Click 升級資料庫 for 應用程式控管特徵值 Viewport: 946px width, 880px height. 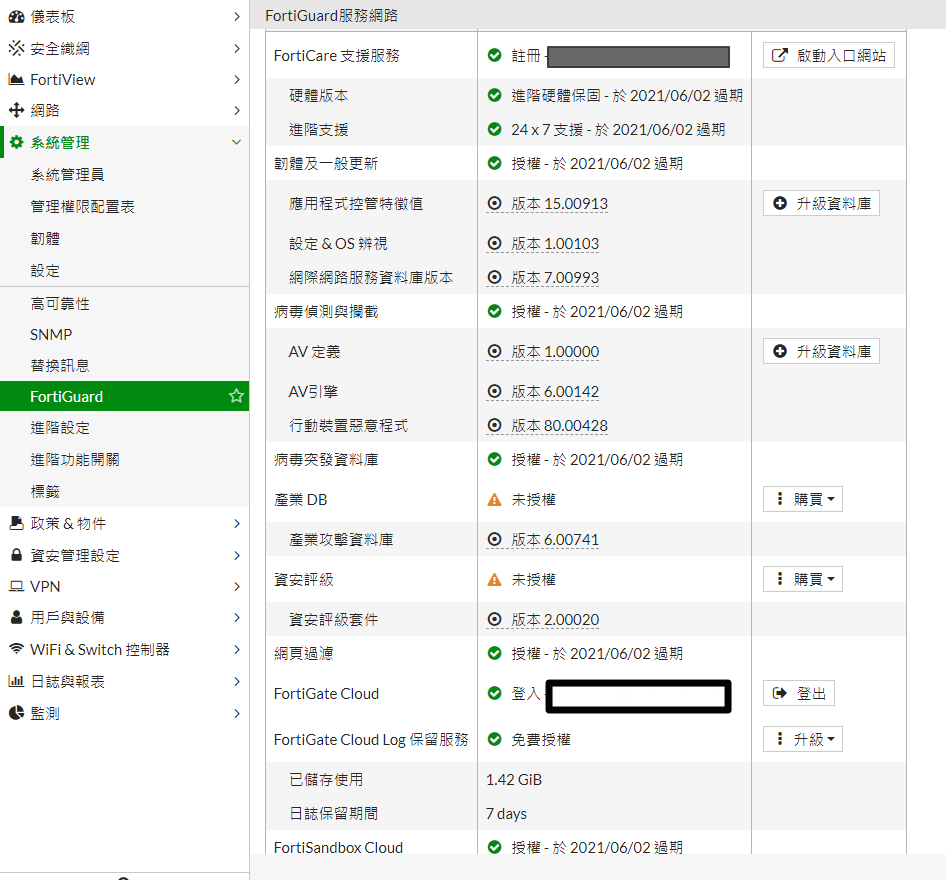pyautogui.click(x=821, y=203)
